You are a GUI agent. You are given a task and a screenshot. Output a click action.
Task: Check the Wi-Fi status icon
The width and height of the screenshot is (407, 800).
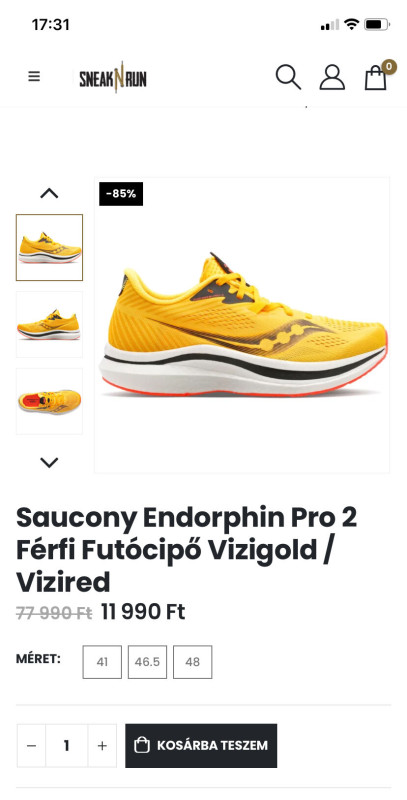point(351,24)
